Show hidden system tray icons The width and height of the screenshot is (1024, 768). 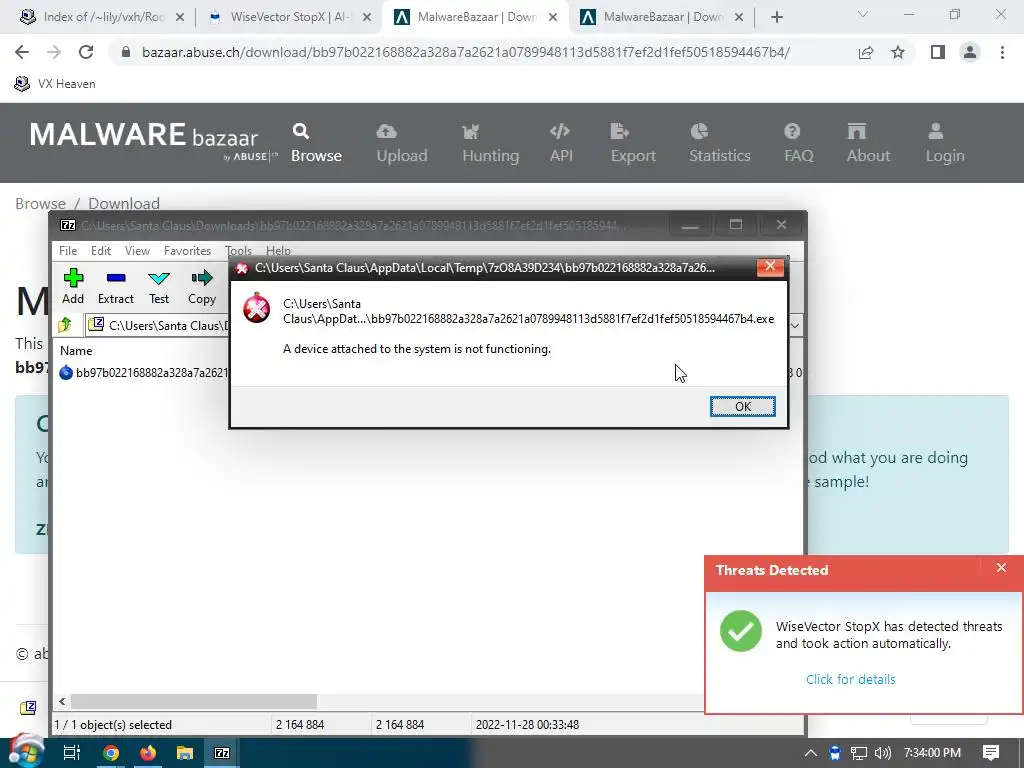[810, 753]
